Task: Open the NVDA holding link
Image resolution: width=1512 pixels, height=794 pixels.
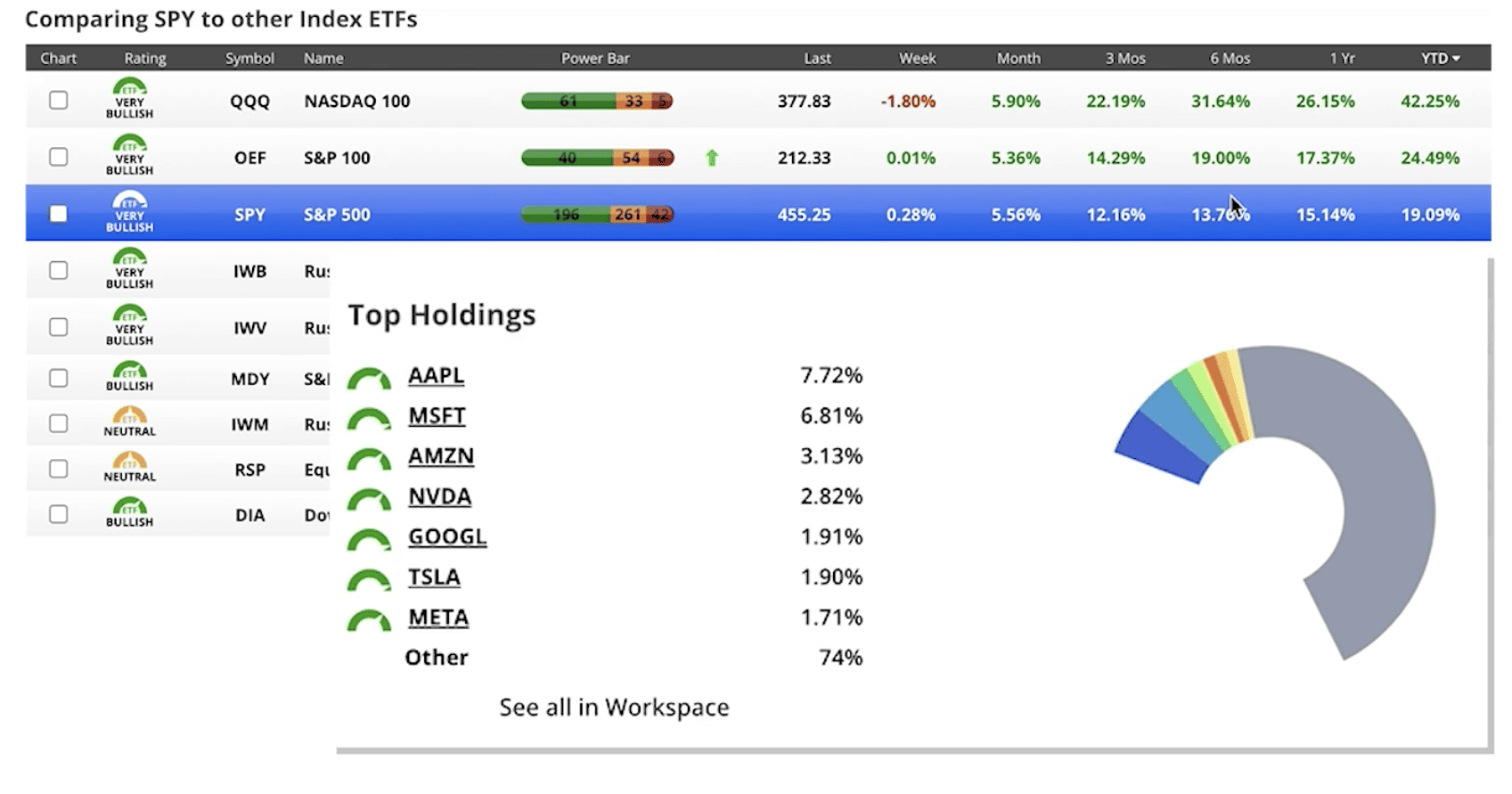Action: click(439, 496)
